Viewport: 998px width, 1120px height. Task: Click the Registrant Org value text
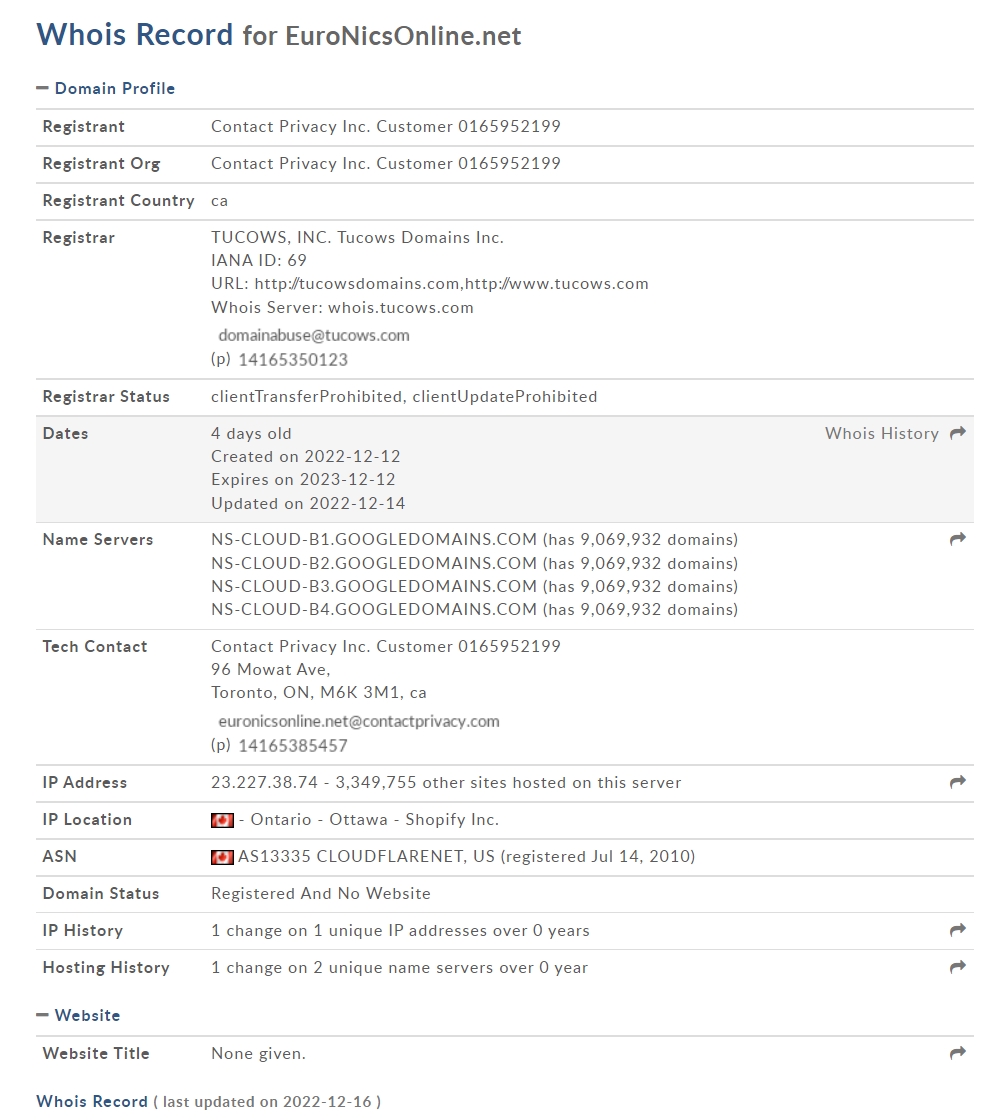(x=386, y=164)
